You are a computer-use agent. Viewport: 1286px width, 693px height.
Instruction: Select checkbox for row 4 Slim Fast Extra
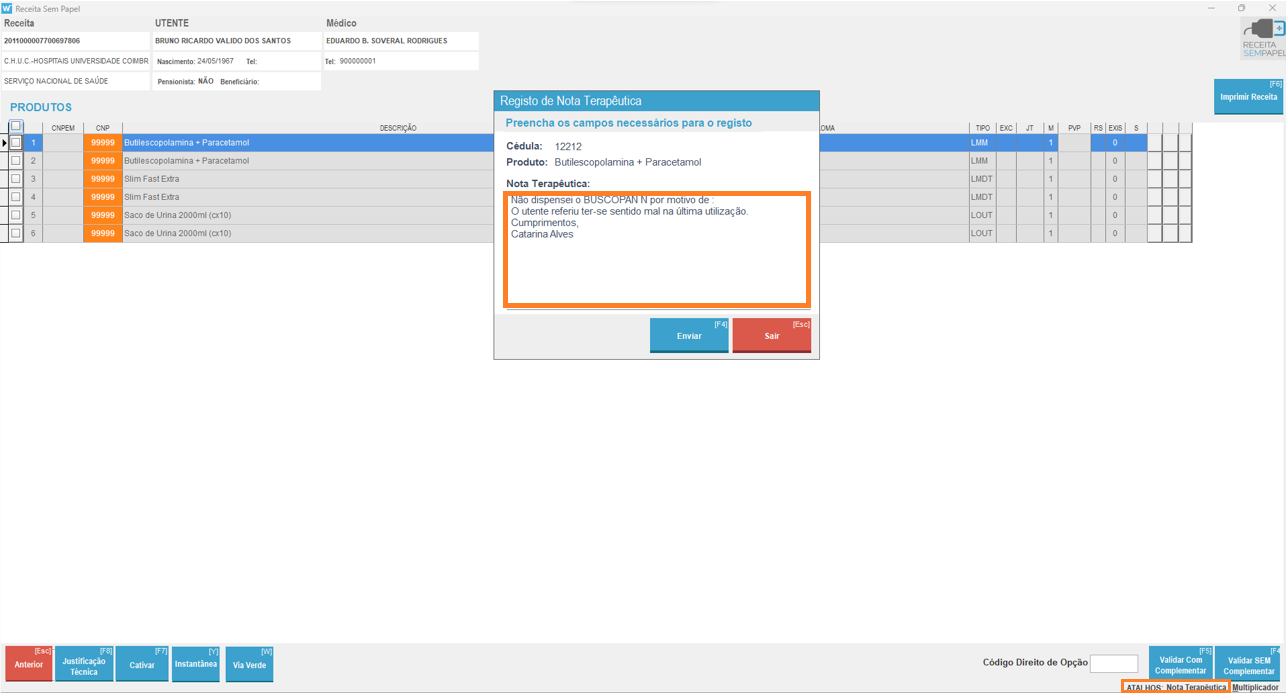click(15, 197)
